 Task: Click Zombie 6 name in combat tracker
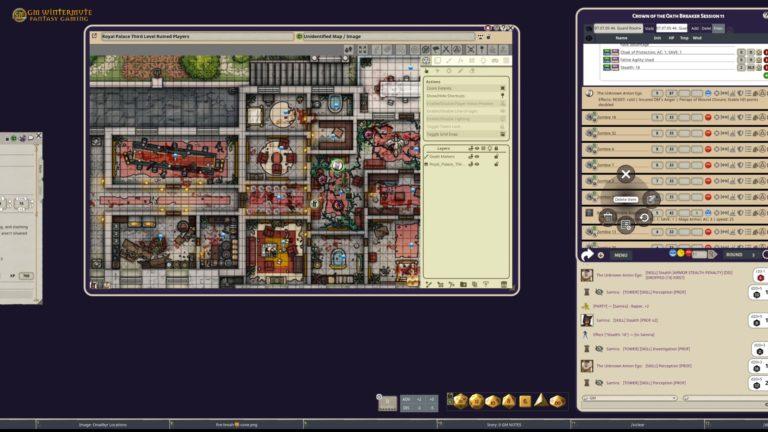point(605,149)
